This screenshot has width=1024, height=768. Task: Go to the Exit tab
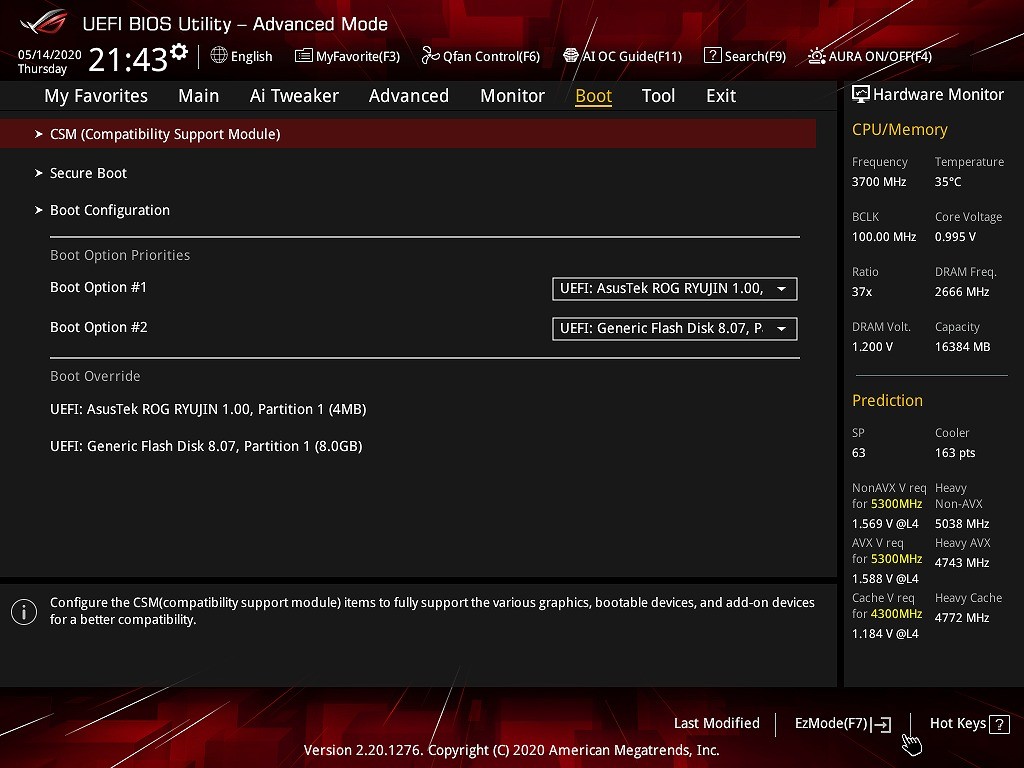coord(721,96)
